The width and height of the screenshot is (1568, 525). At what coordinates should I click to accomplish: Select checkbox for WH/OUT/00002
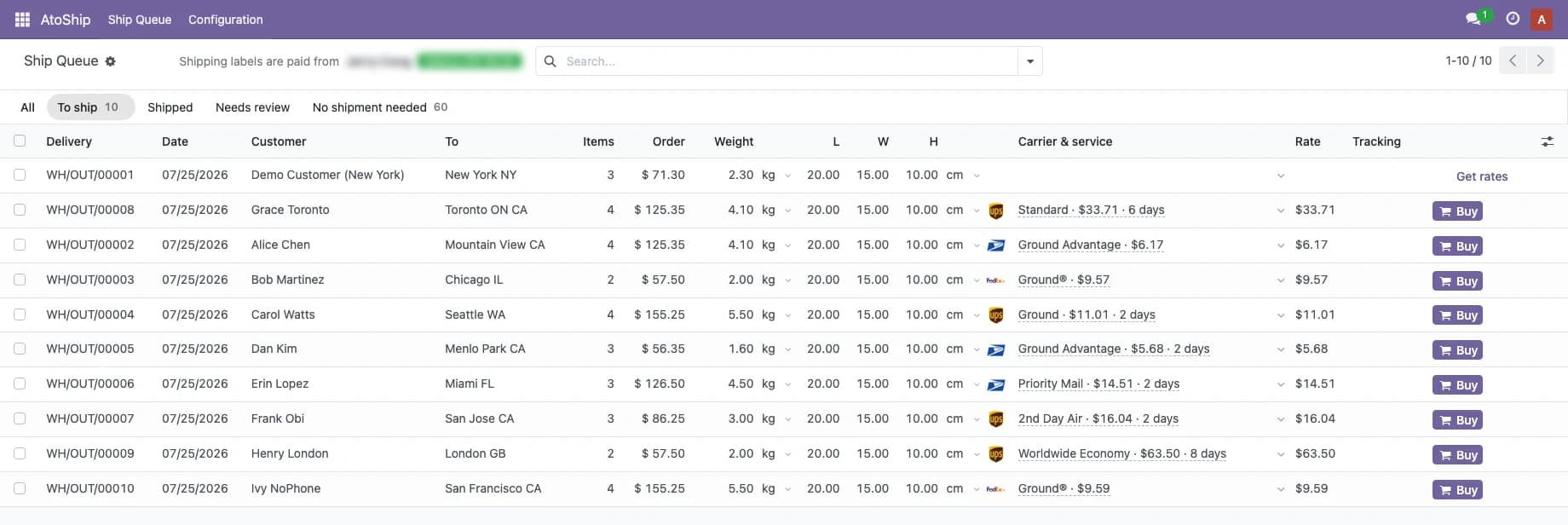point(20,245)
